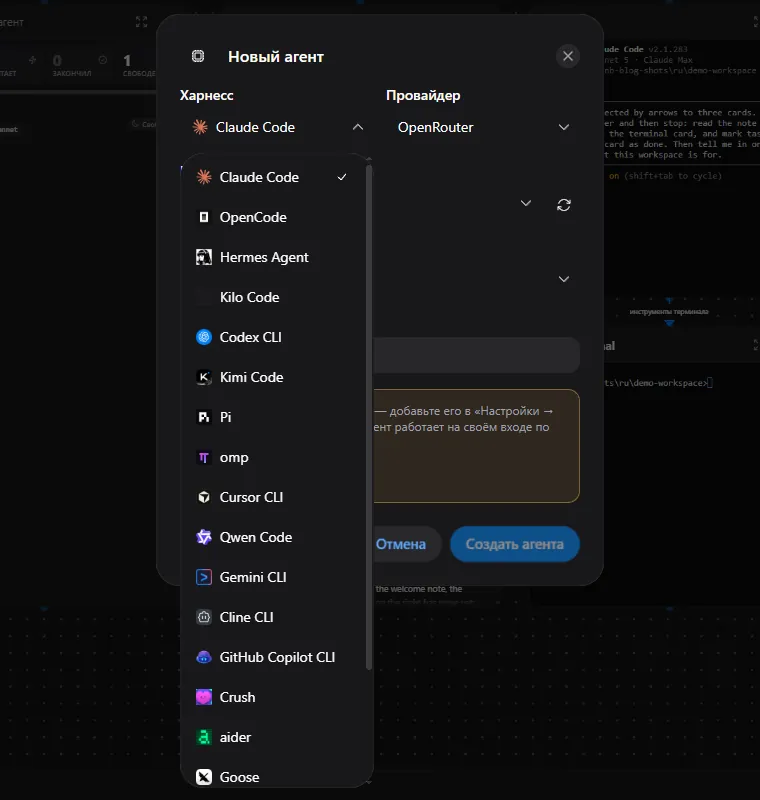The height and width of the screenshot is (800, 760).
Task: Click the pink Crush heart icon
Action: (x=204, y=697)
